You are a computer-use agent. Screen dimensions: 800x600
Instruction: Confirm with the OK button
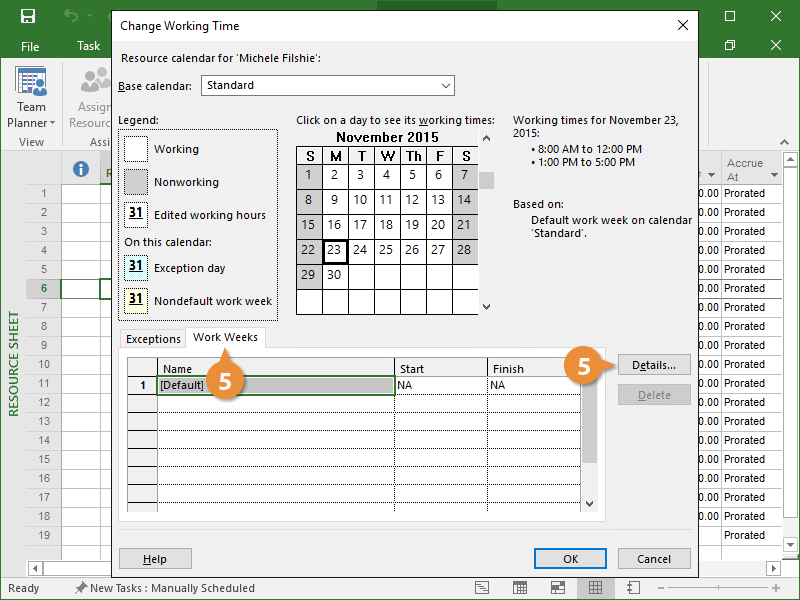click(x=570, y=559)
